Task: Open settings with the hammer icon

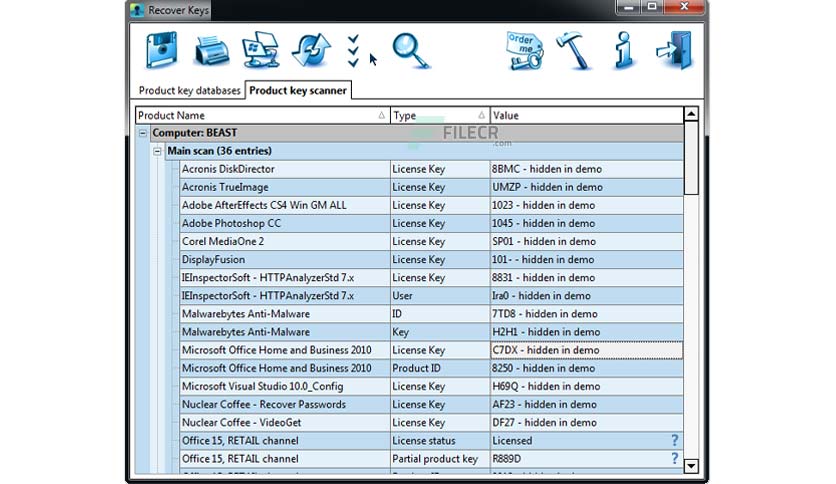Action: coord(574,51)
